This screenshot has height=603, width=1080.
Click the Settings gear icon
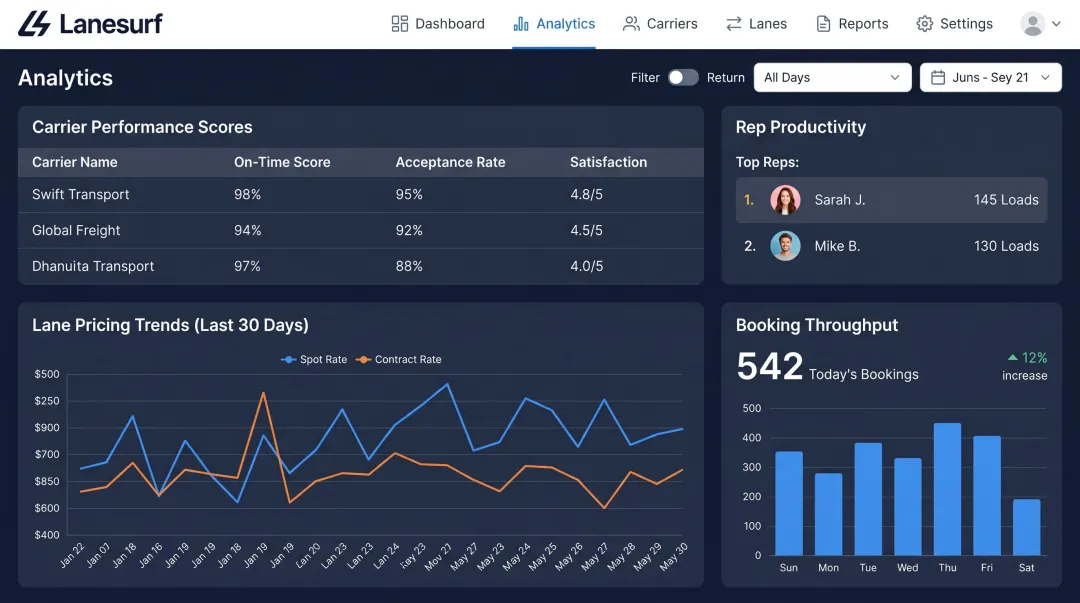(924, 24)
